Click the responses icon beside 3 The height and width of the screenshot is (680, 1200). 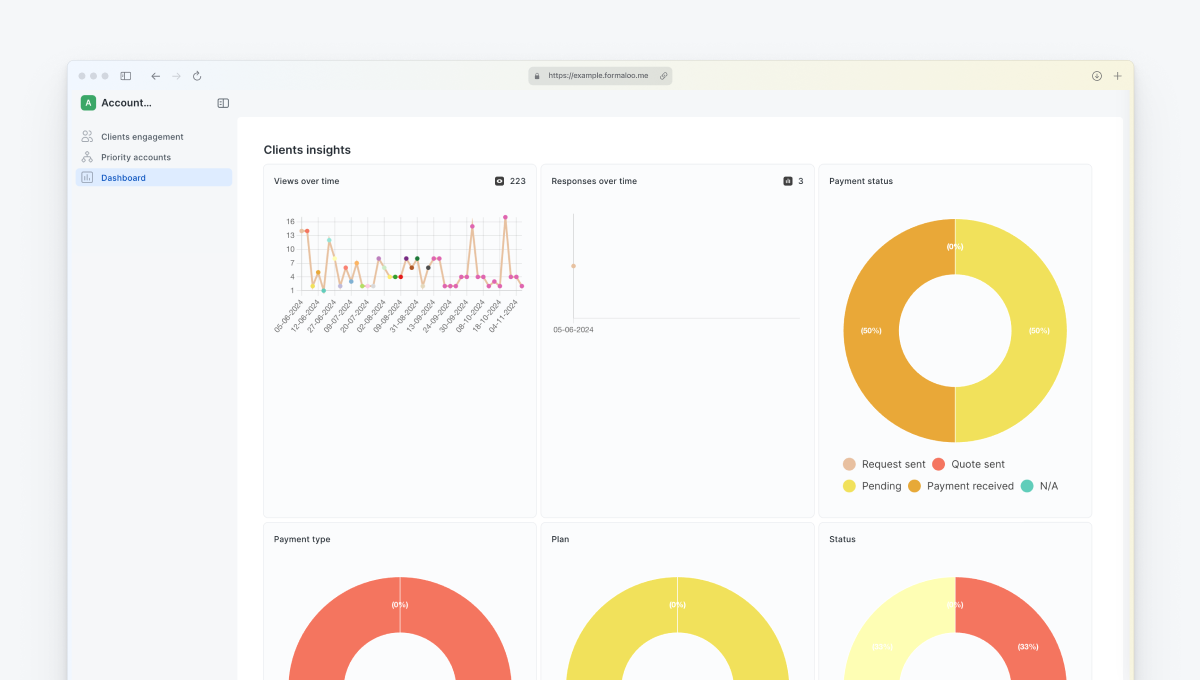[787, 181]
